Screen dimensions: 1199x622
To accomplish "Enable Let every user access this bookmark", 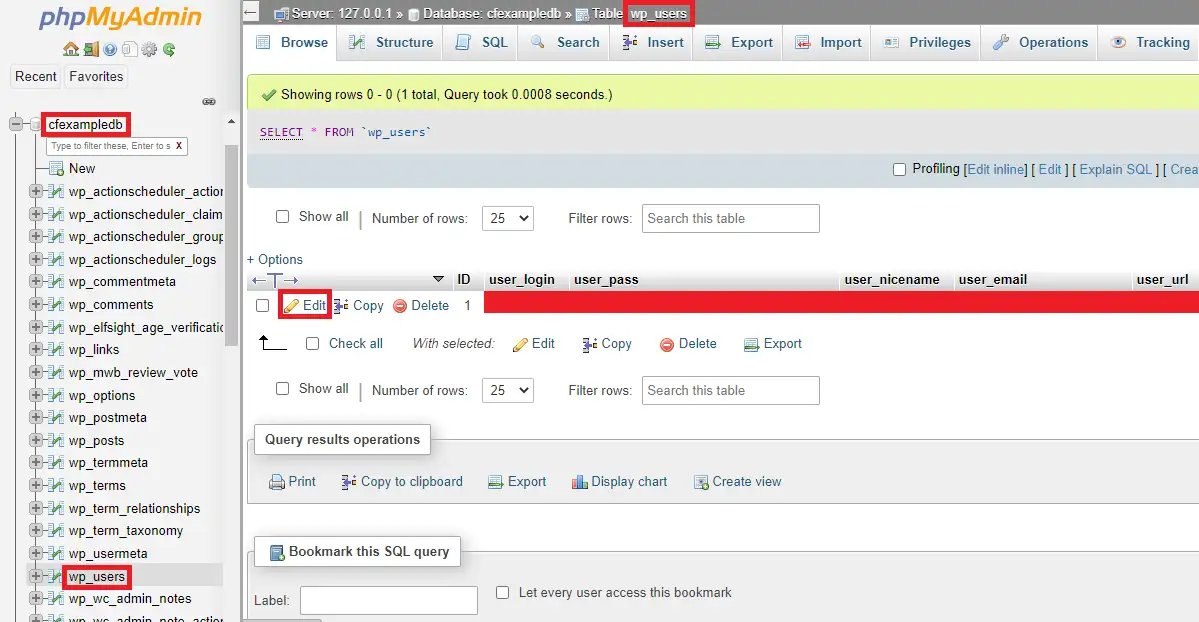I will click(502, 592).
